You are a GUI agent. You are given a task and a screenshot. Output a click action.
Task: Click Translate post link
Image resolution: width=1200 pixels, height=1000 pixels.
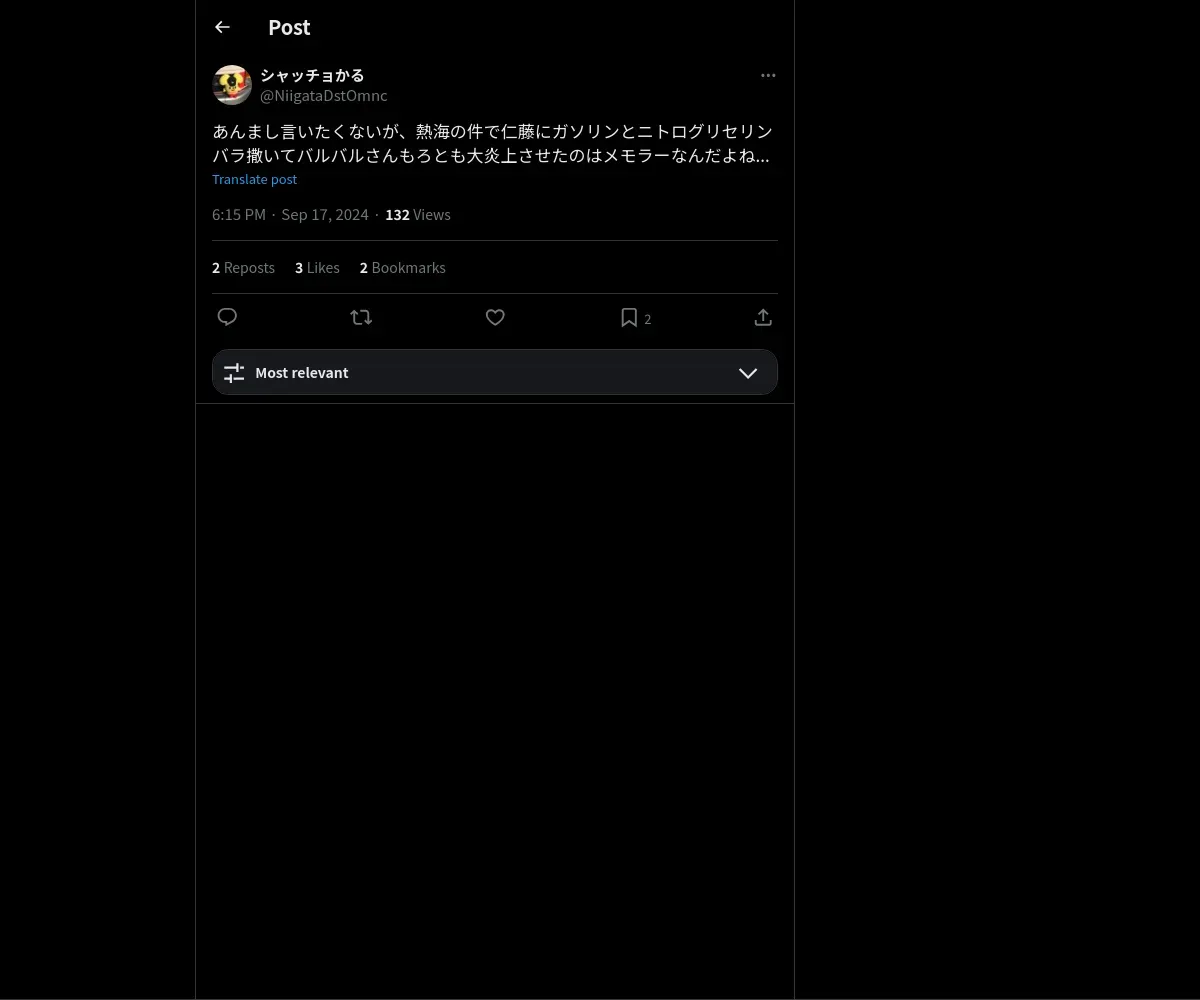[255, 179]
